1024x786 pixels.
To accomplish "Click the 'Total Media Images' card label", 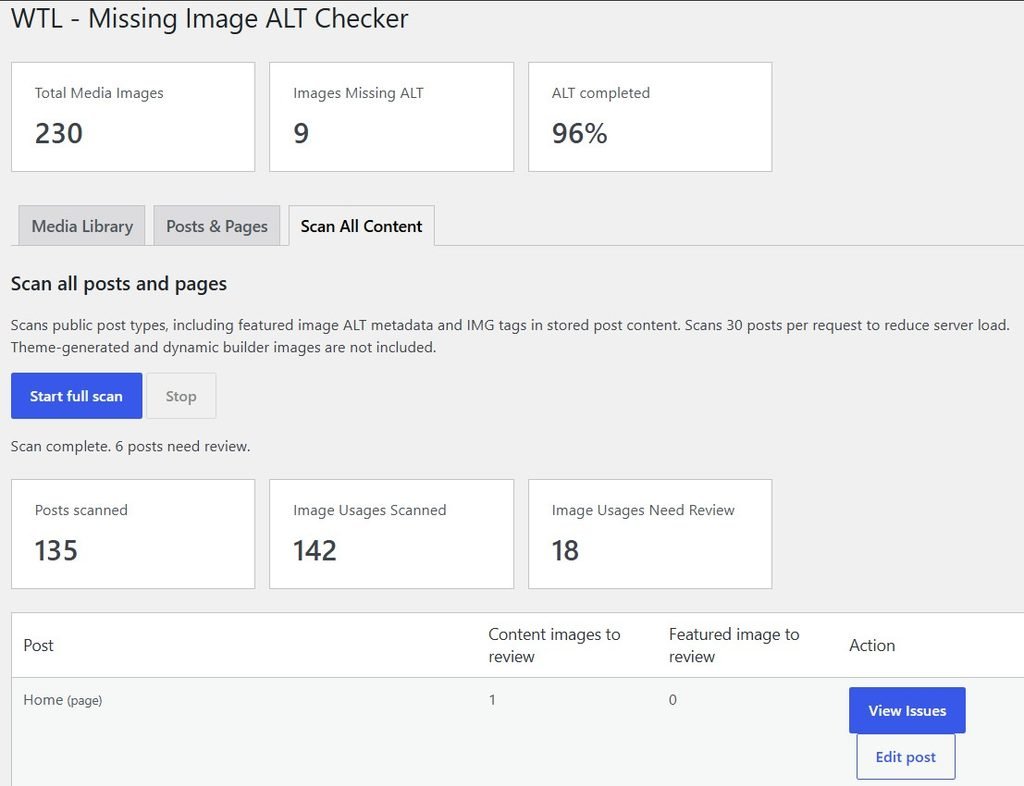I will click(x=99, y=93).
